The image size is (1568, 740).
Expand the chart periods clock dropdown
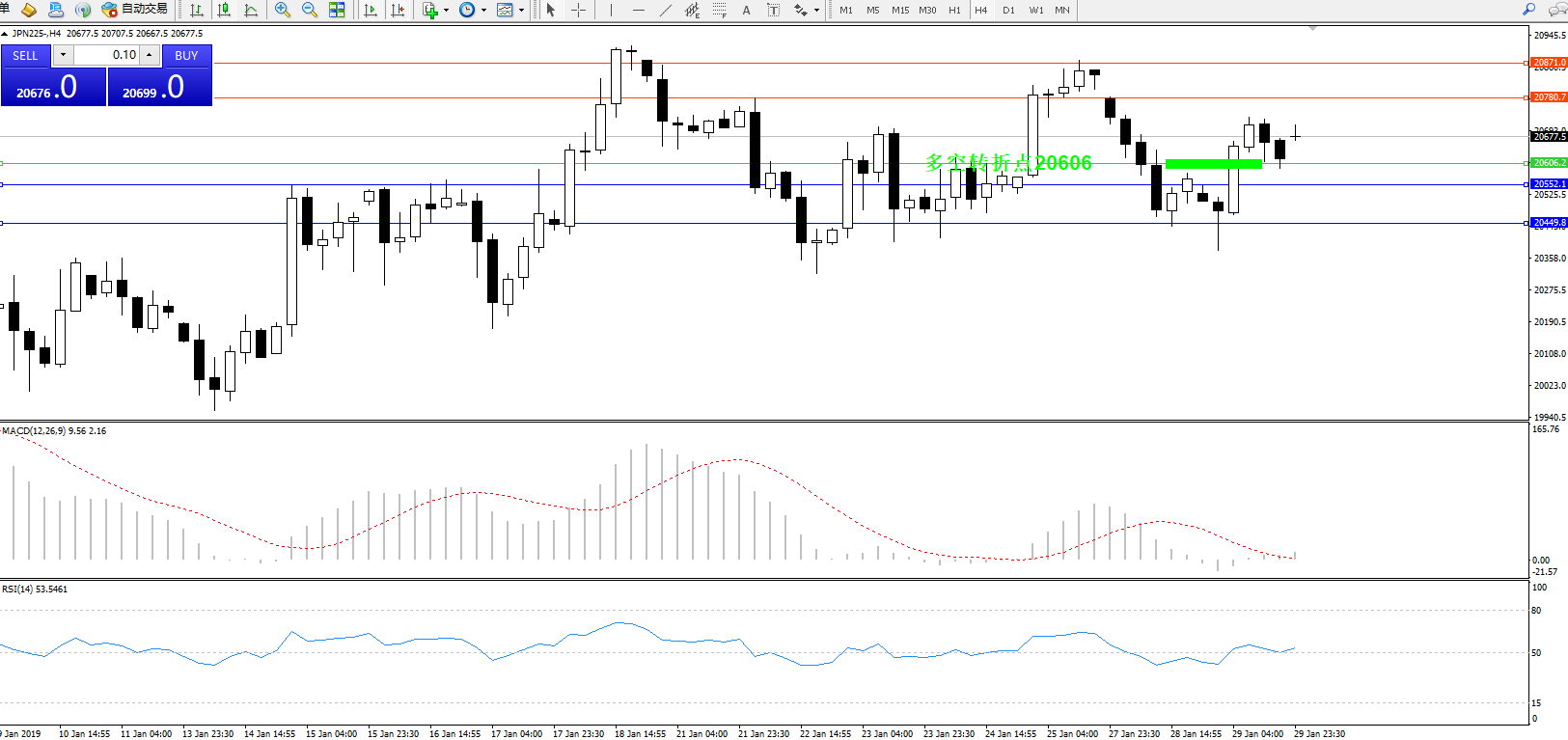coord(483,11)
